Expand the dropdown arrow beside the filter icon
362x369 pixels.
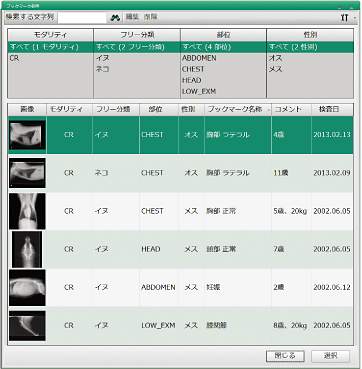click(x=354, y=18)
